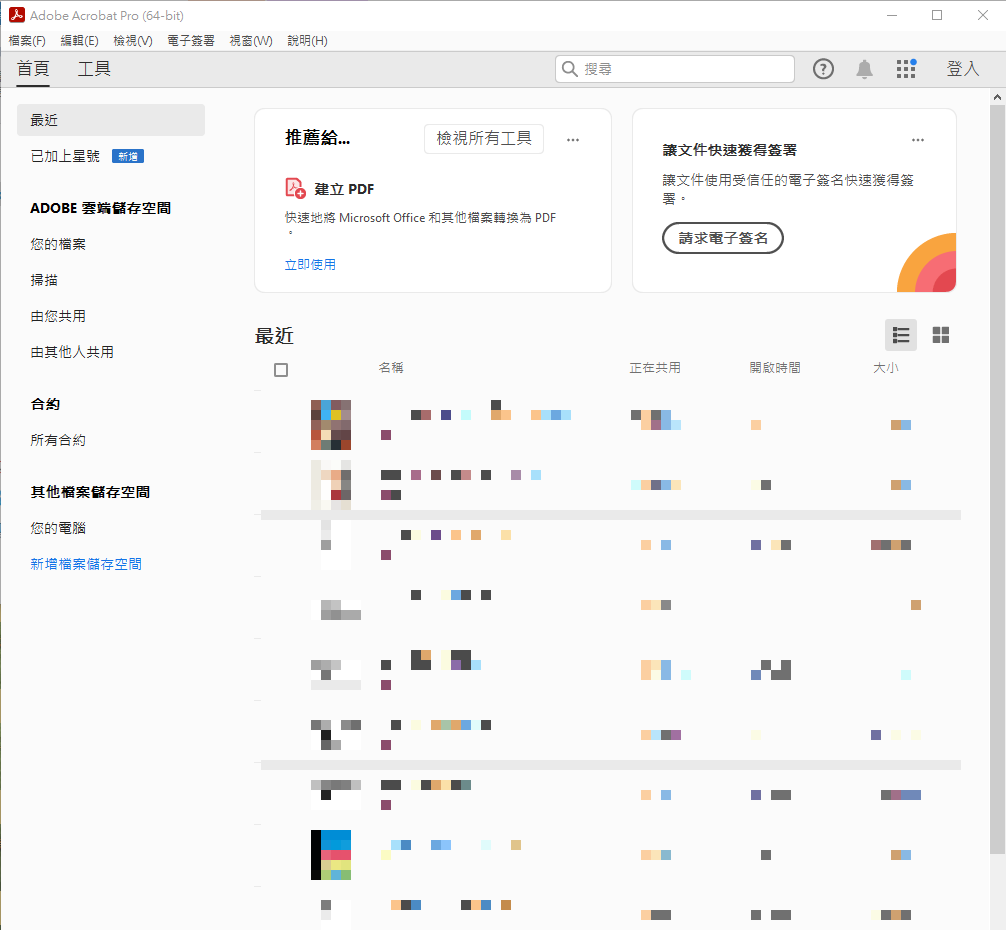
Task: Switch to list view icon
Action: pos(900,335)
